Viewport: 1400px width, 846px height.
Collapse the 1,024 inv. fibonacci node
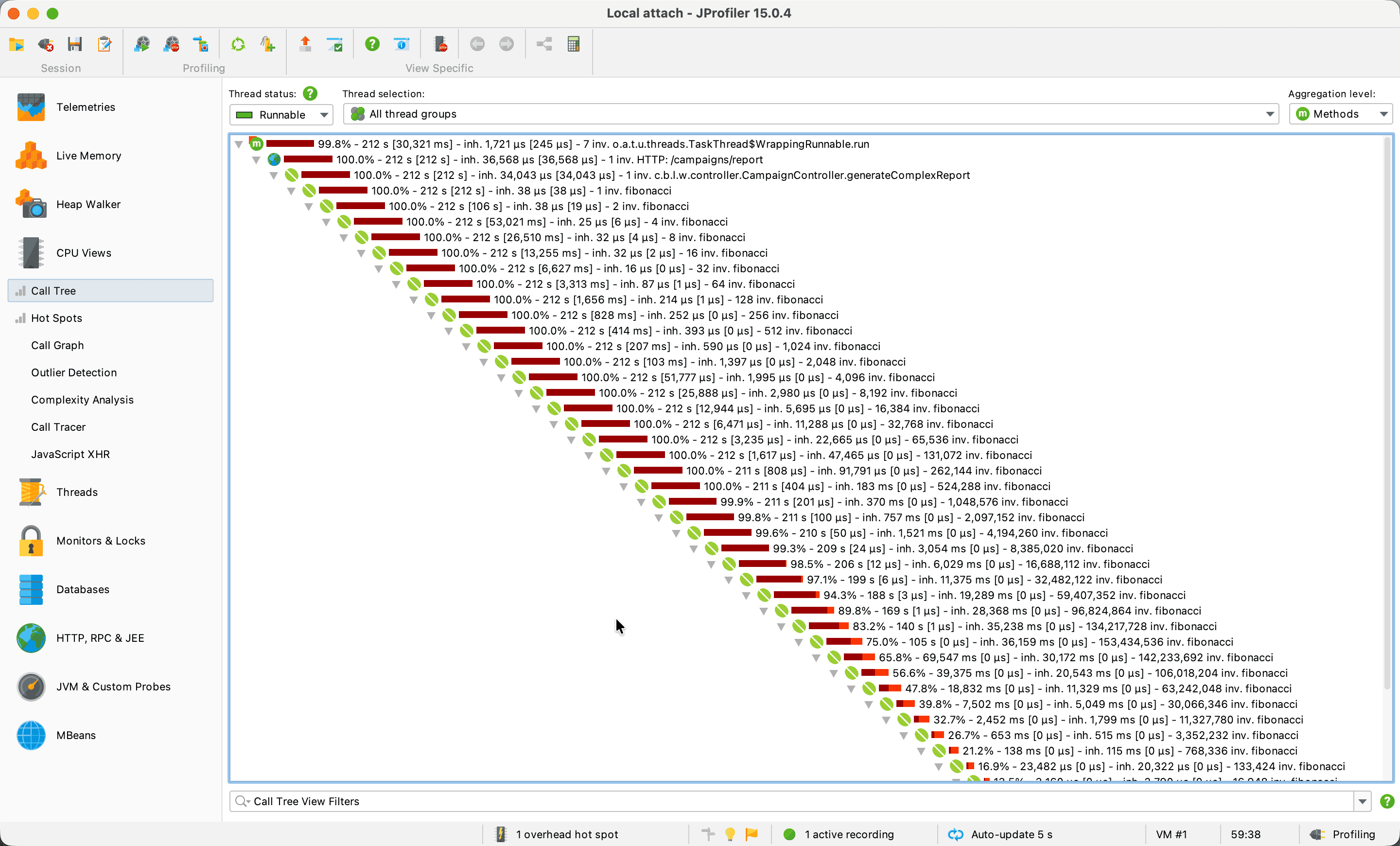(x=467, y=347)
